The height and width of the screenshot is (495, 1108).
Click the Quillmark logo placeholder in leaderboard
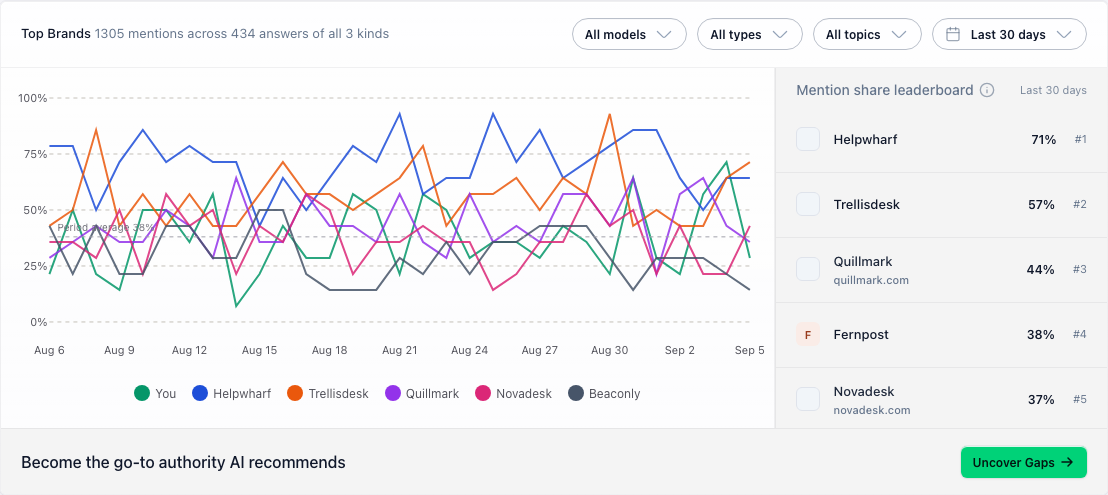click(x=808, y=270)
